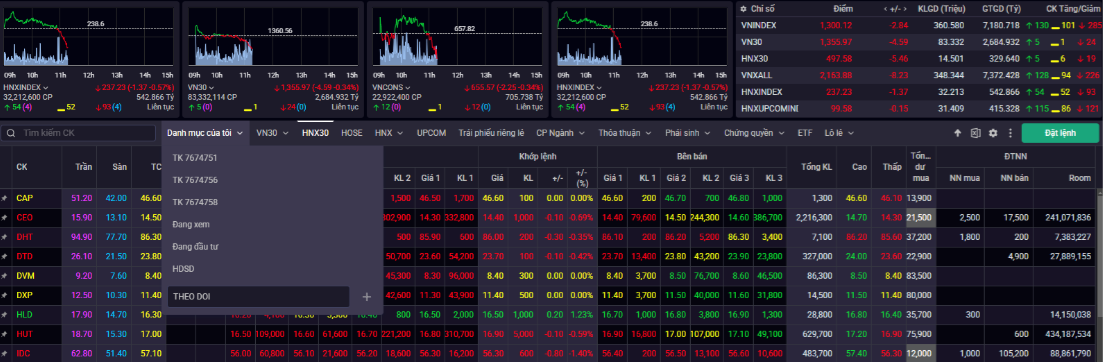Screen dimensions: 1103x362
Task: Expand the CP Ngành dropdown
Action: (559, 133)
